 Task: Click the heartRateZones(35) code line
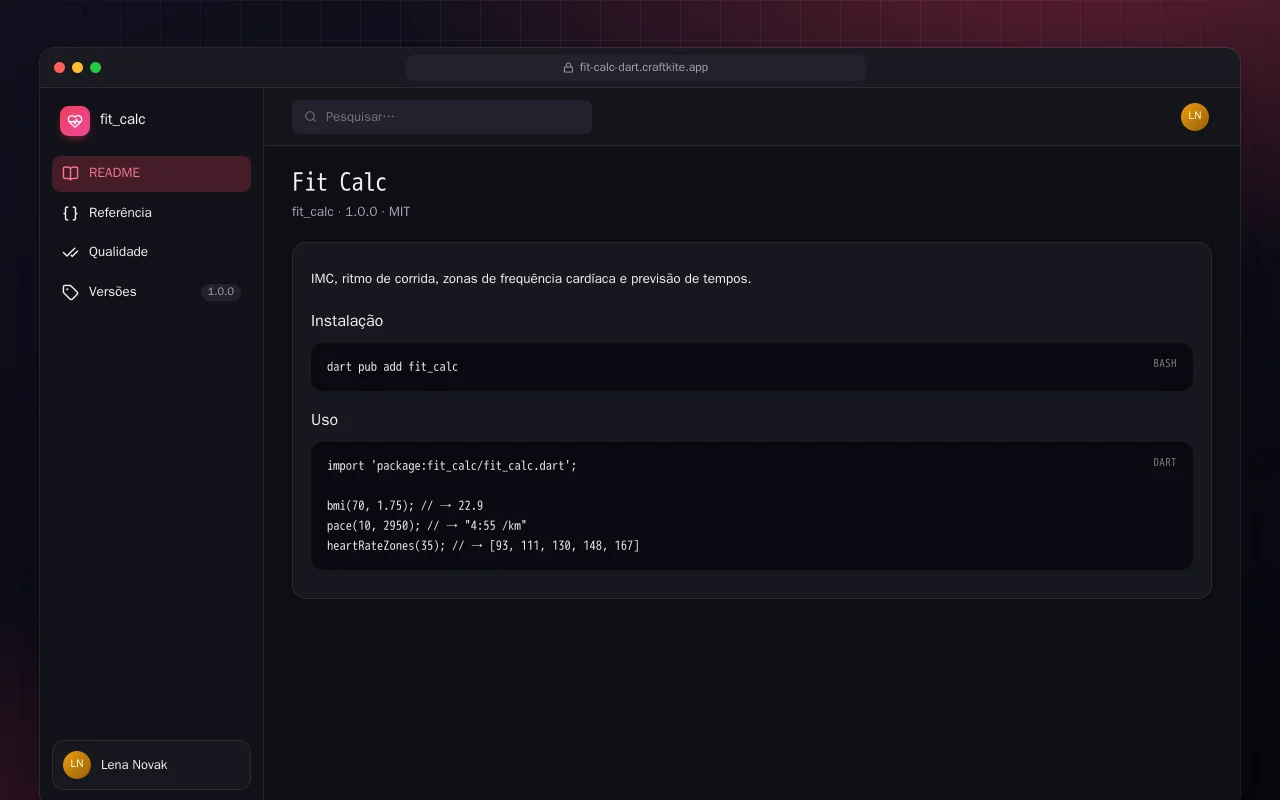point(483,546)
